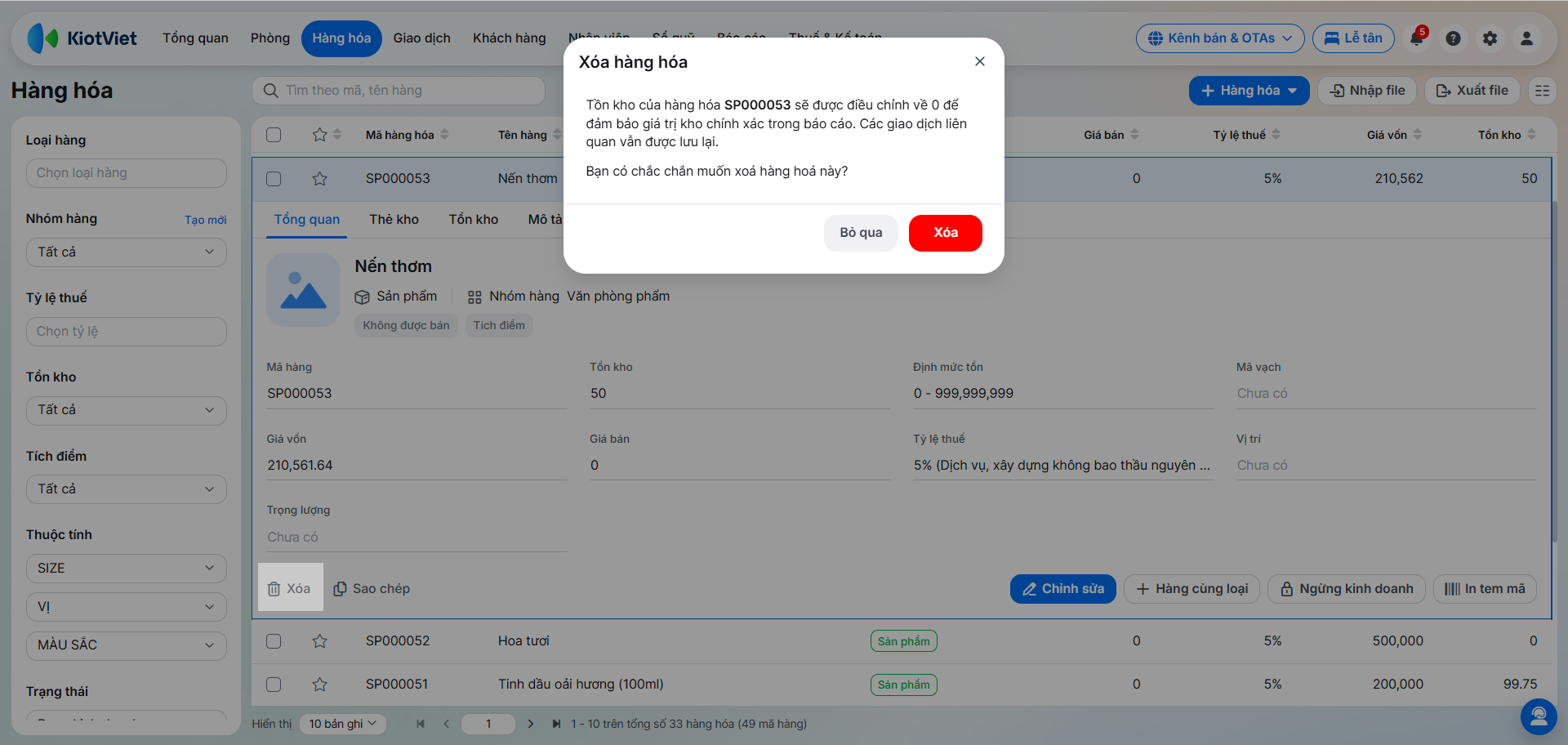The image size is (1568, 745).
Task: Star the SP000051 product row
Action: [x=319, y=685]
